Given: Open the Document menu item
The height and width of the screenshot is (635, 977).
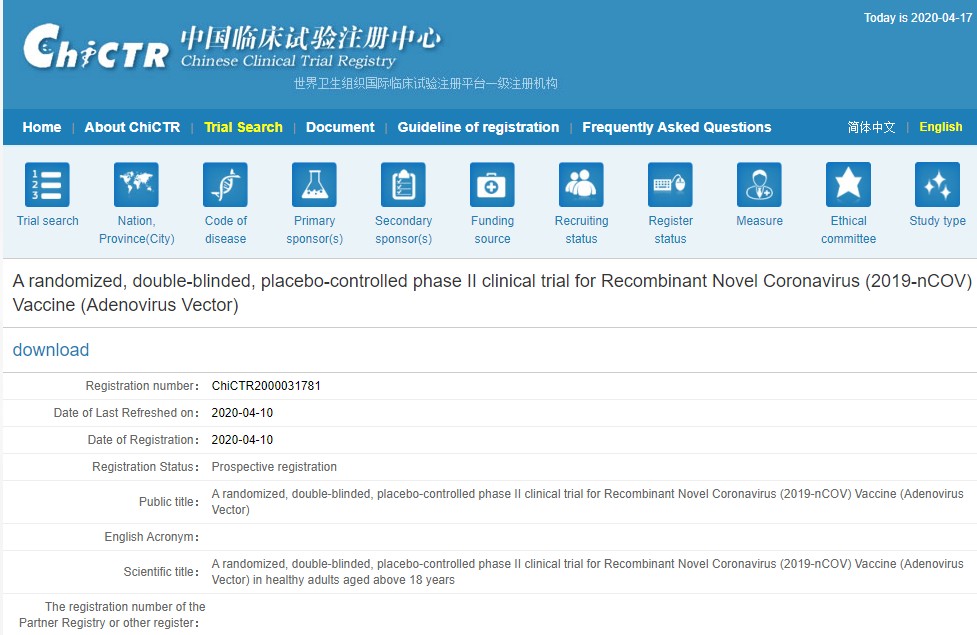Looking at the screenshot, I should pyautogui.click(x=340, y=127).
